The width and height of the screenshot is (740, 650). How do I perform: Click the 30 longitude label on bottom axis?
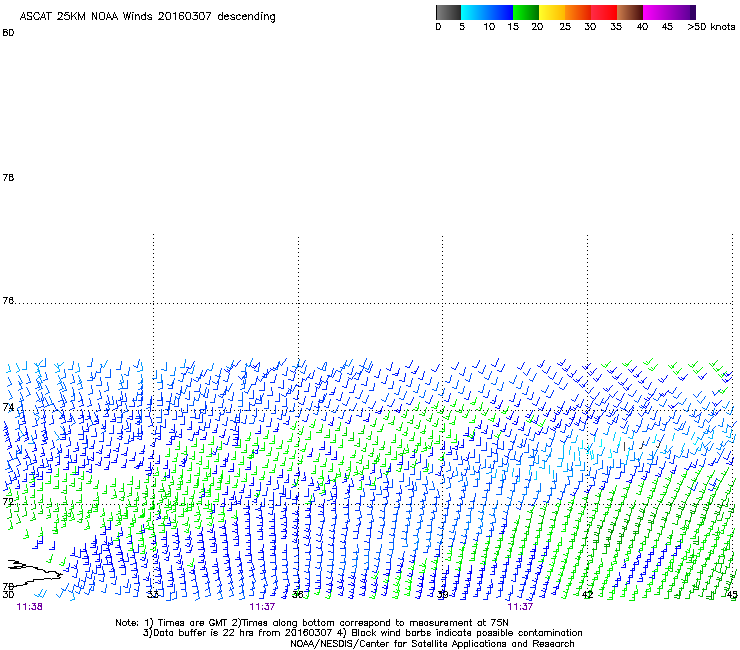tap(8, 595)
